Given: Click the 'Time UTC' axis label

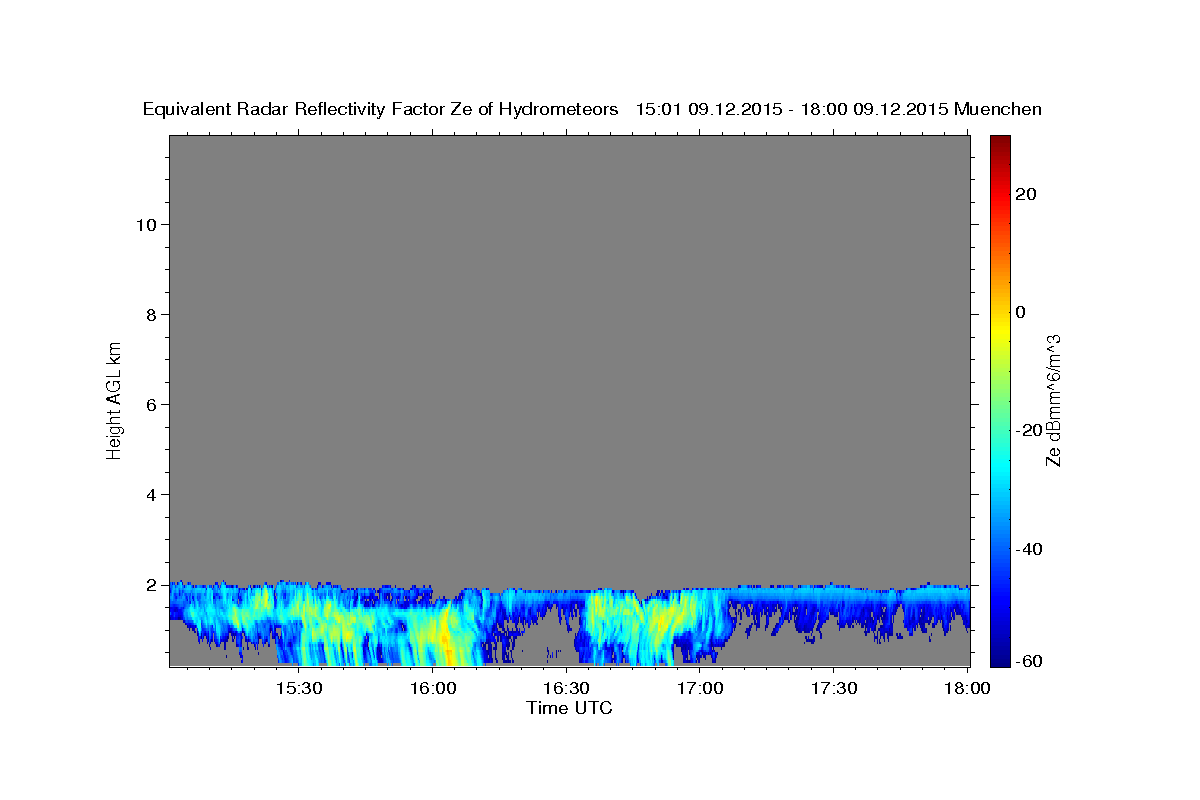Looking at the screenshot, I should [x=569, y=708].
